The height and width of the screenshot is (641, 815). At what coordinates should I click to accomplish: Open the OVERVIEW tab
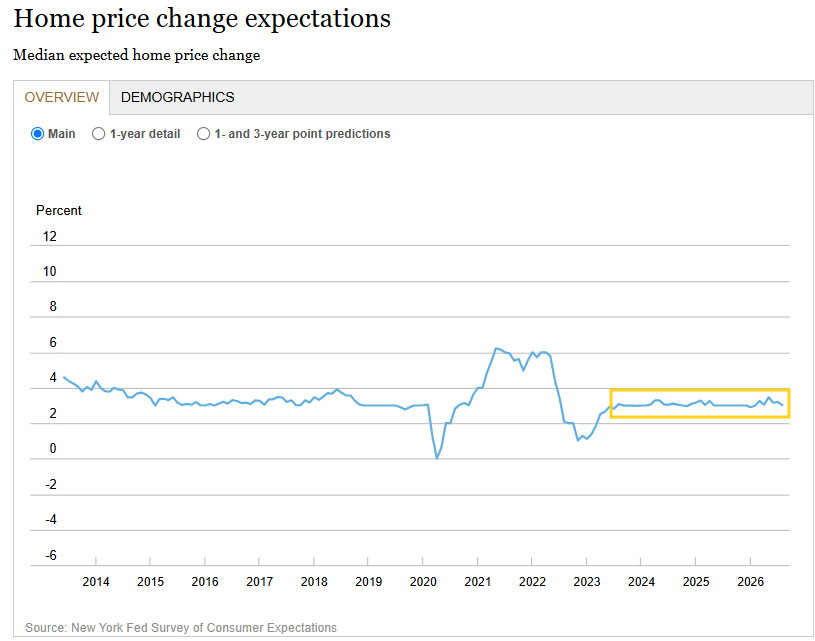pyautogui.click(x=61, y=97)
